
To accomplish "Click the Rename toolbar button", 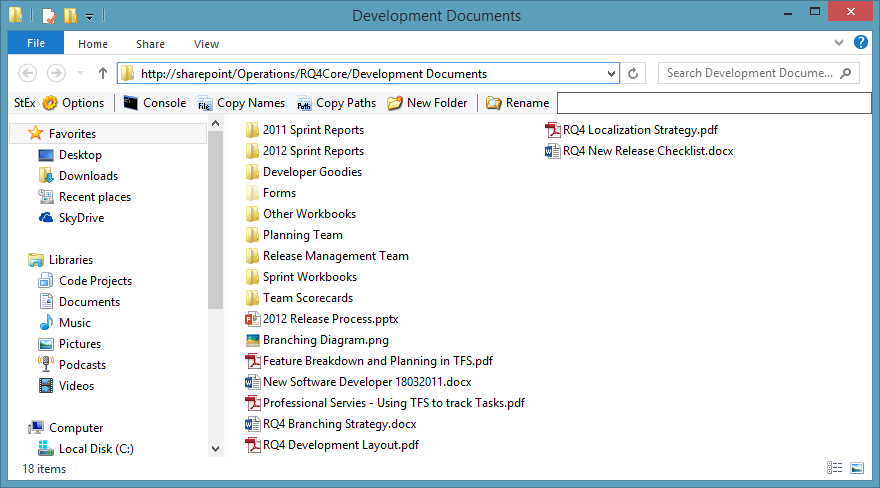I will coord(517,103).
